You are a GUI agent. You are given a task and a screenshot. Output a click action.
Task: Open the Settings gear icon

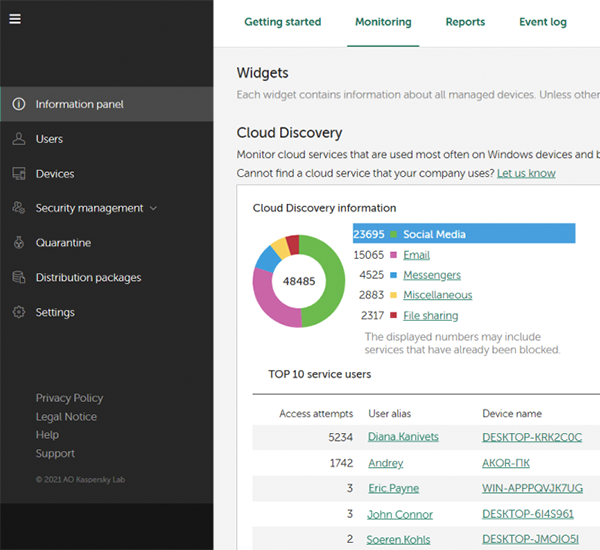pos(19,312)
